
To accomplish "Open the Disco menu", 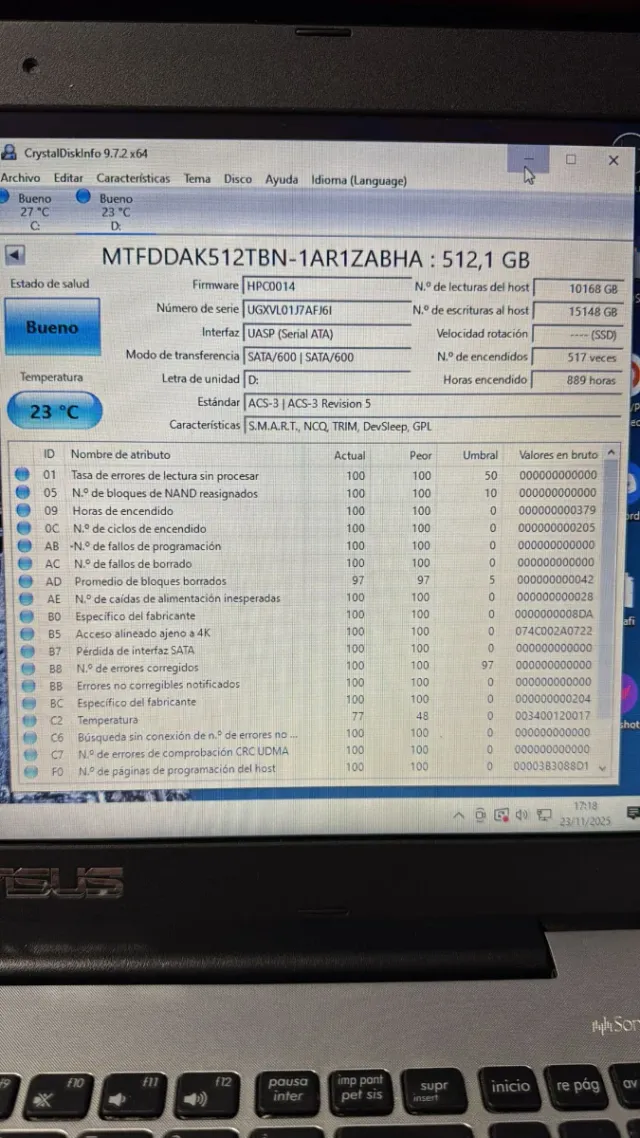I will pyautogui.click(x=238, y=179).
